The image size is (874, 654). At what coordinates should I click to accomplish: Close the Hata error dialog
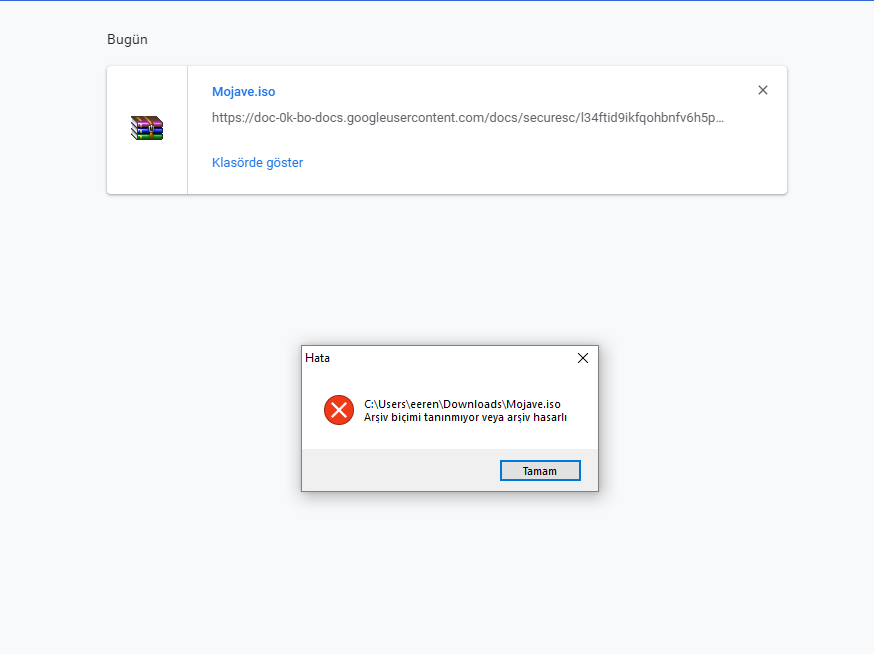pos(583,358)
